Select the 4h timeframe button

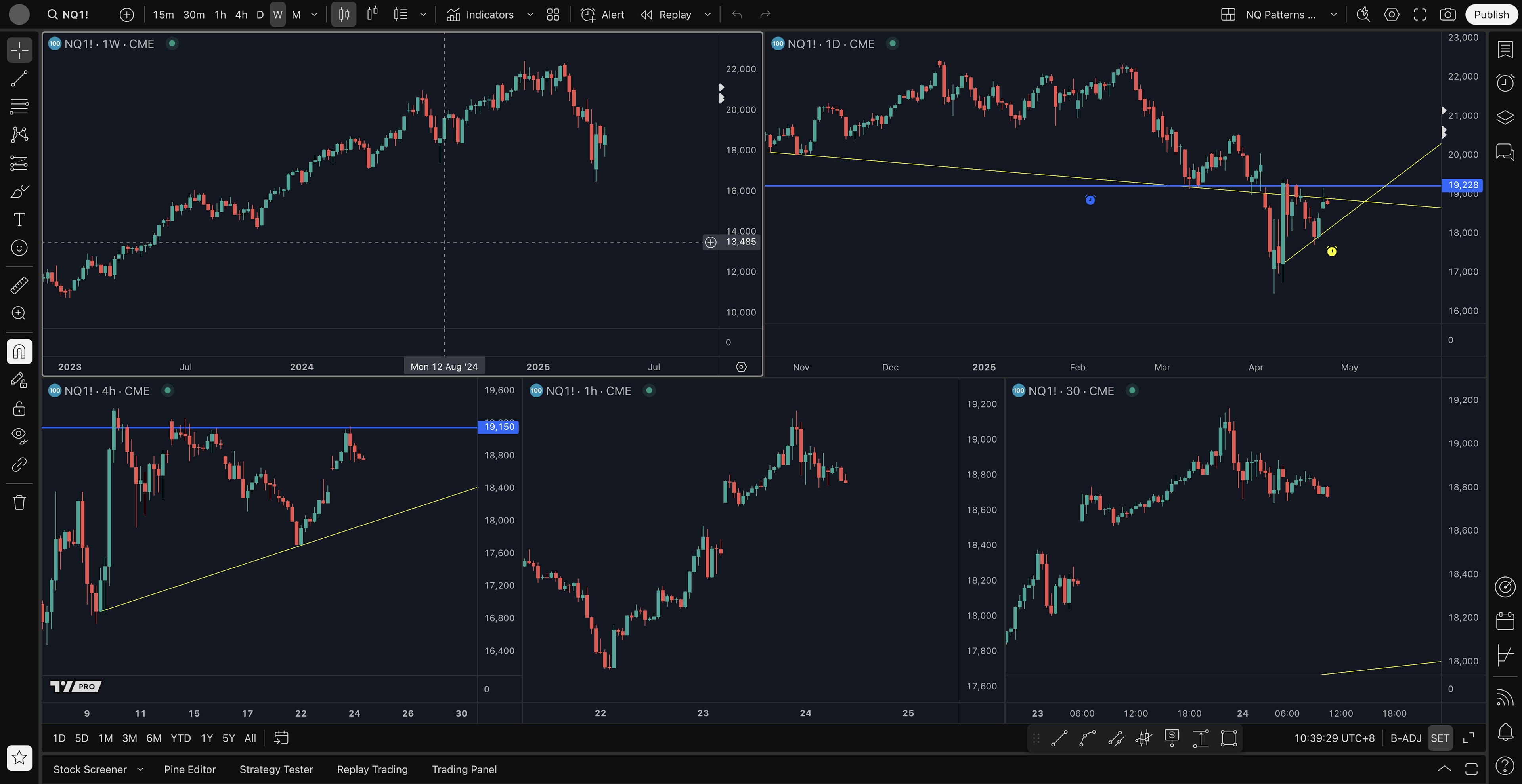coord(241,15)
